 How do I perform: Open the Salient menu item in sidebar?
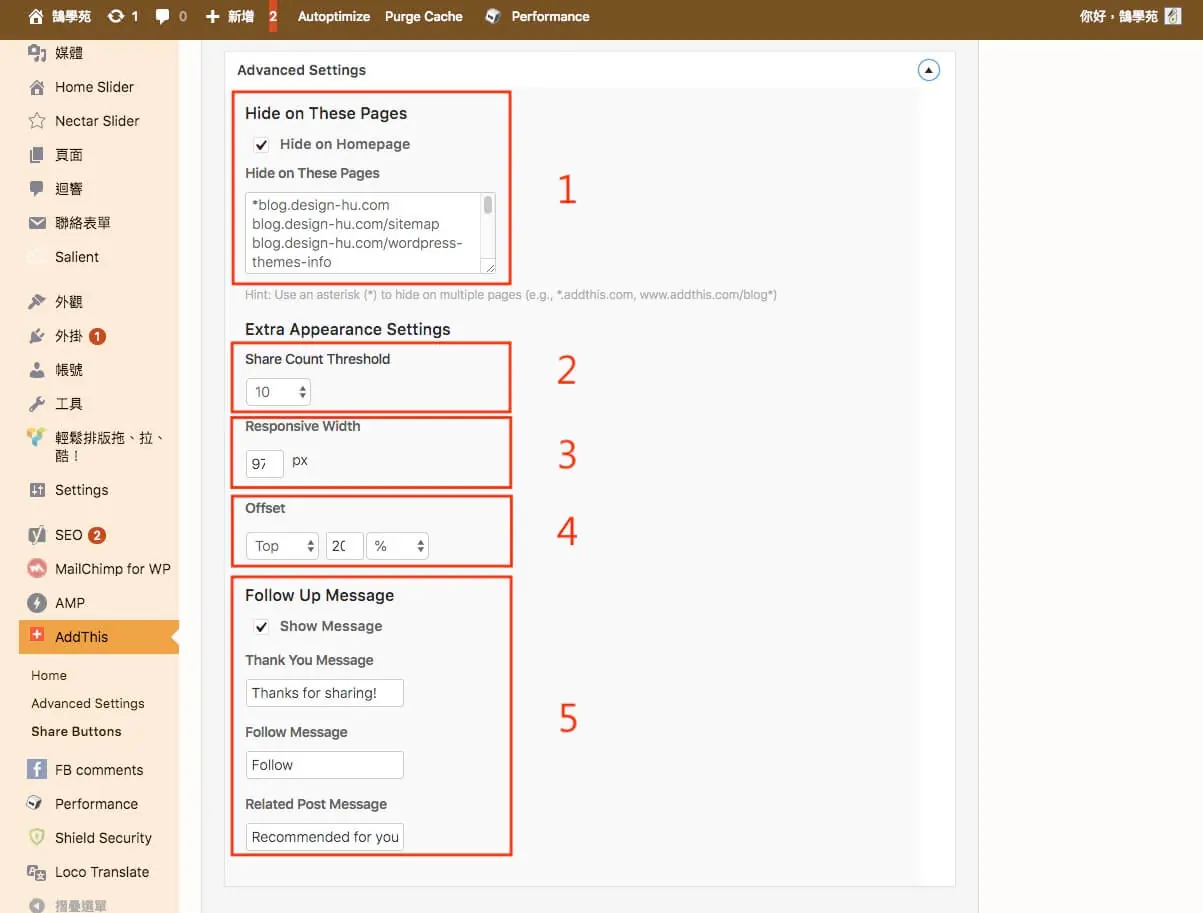click(x=77, y=257)
